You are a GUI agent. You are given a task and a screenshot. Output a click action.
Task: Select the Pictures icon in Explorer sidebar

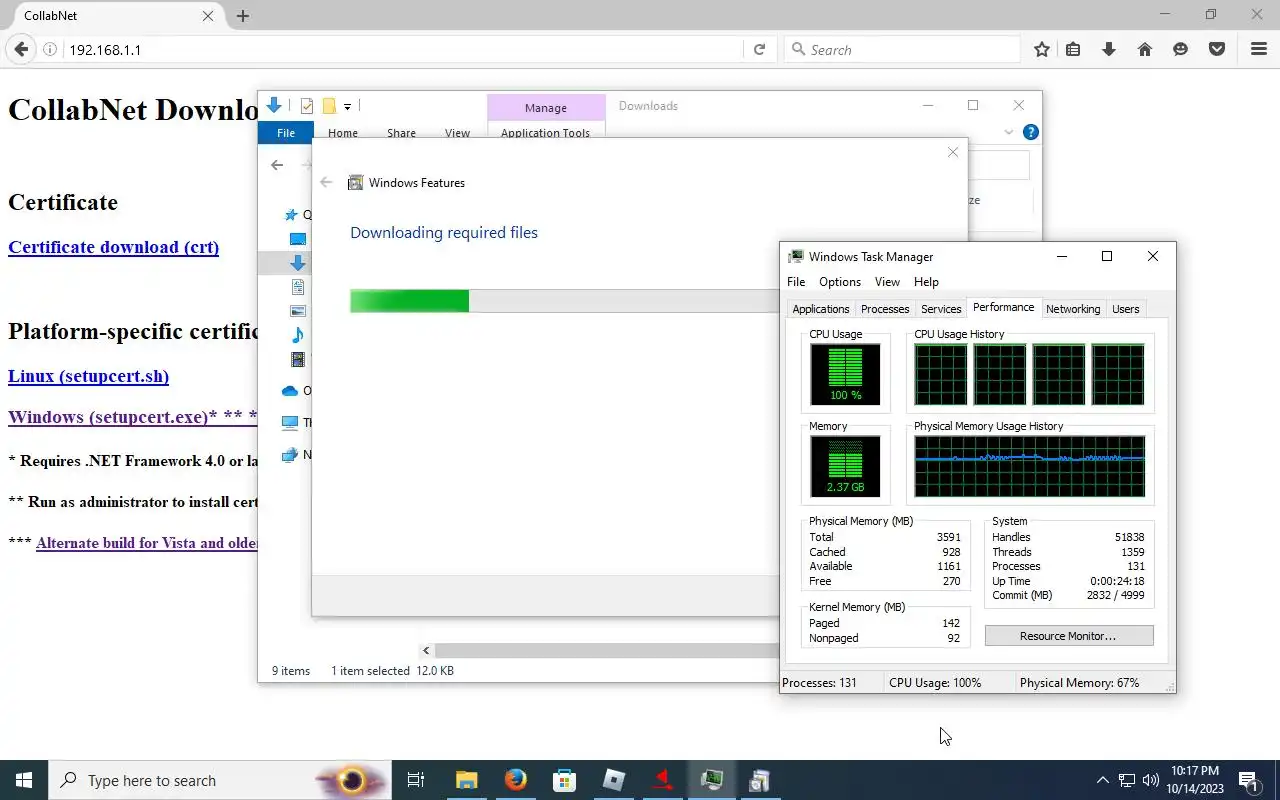(x=297, y=311)
